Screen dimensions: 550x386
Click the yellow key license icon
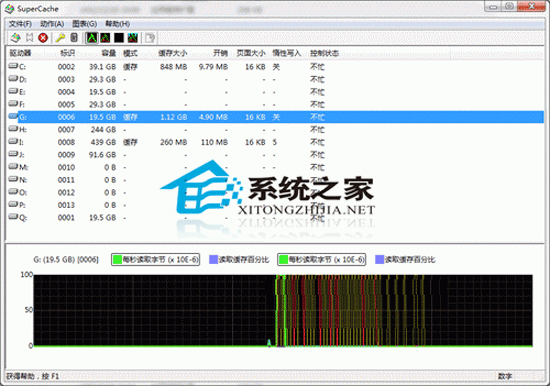pyautogui.click(x=60, y=38)
